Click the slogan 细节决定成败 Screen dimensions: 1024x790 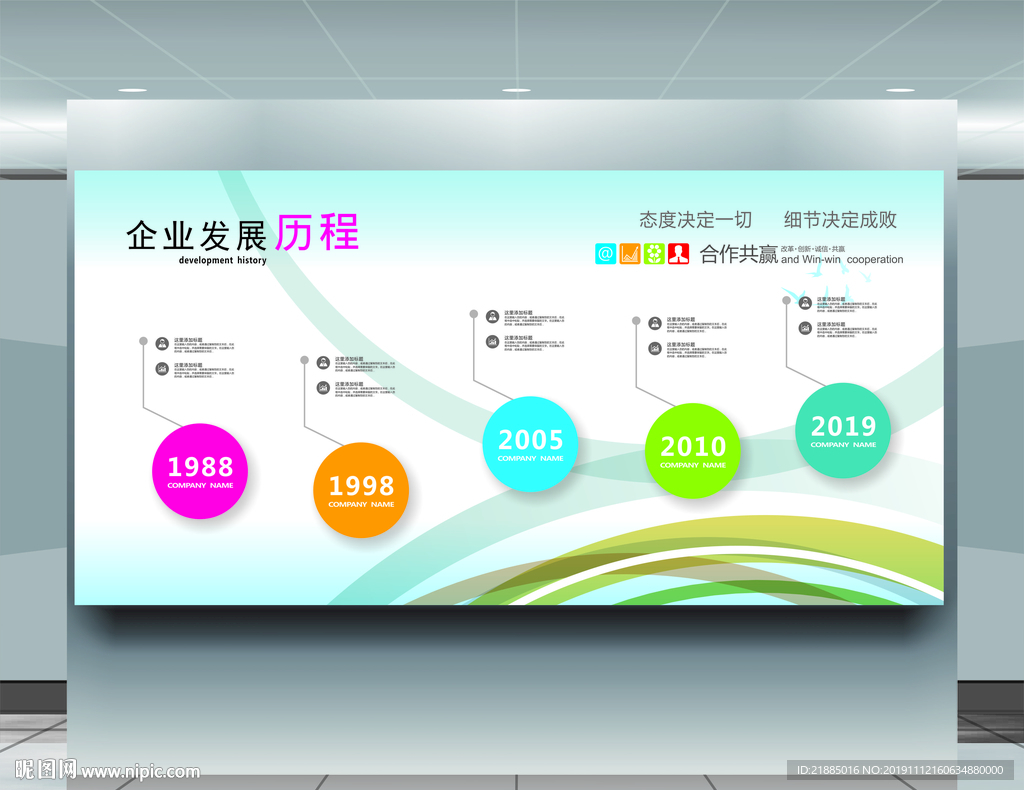point(840,220)
